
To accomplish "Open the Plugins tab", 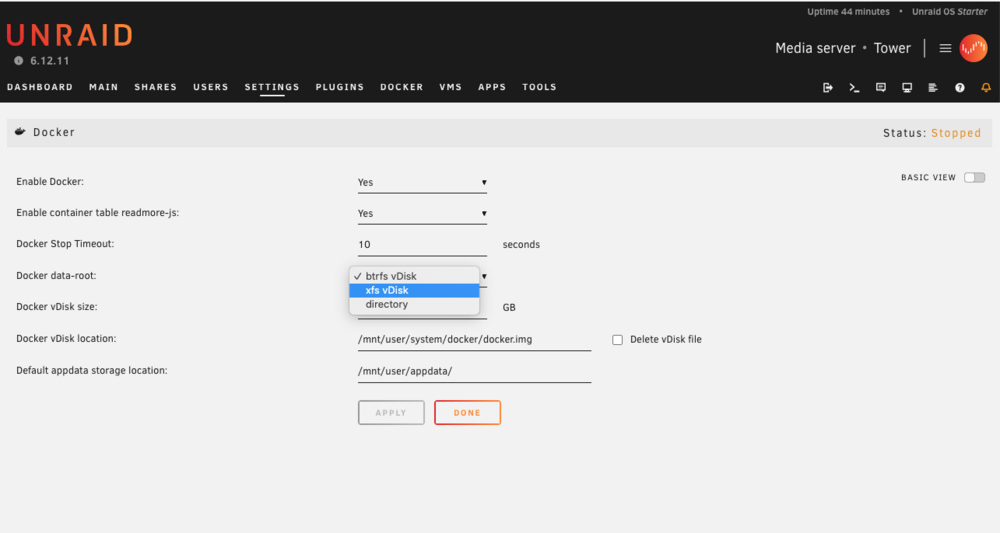I will click(x=340, y=87).
